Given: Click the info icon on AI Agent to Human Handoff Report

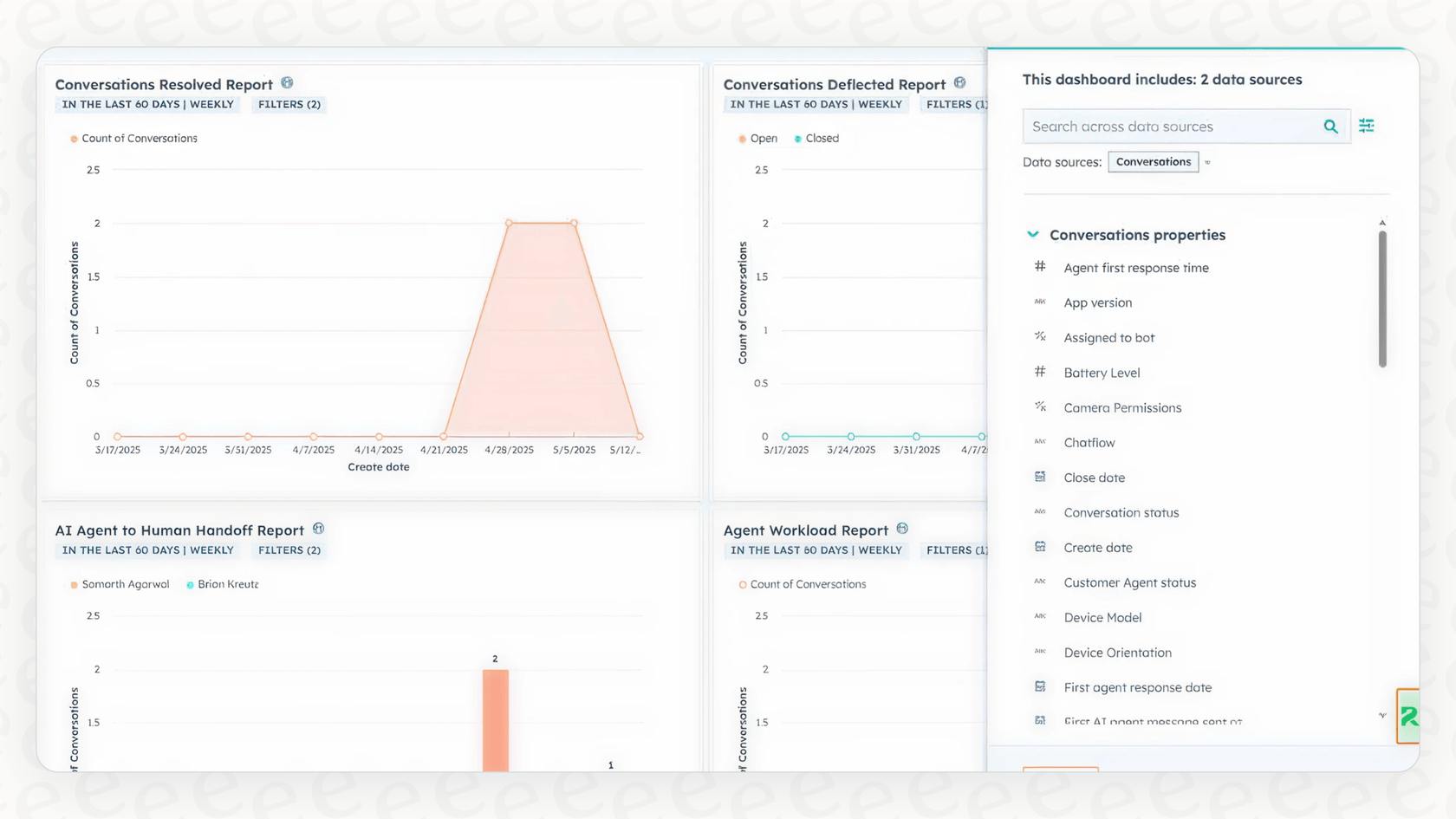Looking at the screenshot, I should click(318, 529).
